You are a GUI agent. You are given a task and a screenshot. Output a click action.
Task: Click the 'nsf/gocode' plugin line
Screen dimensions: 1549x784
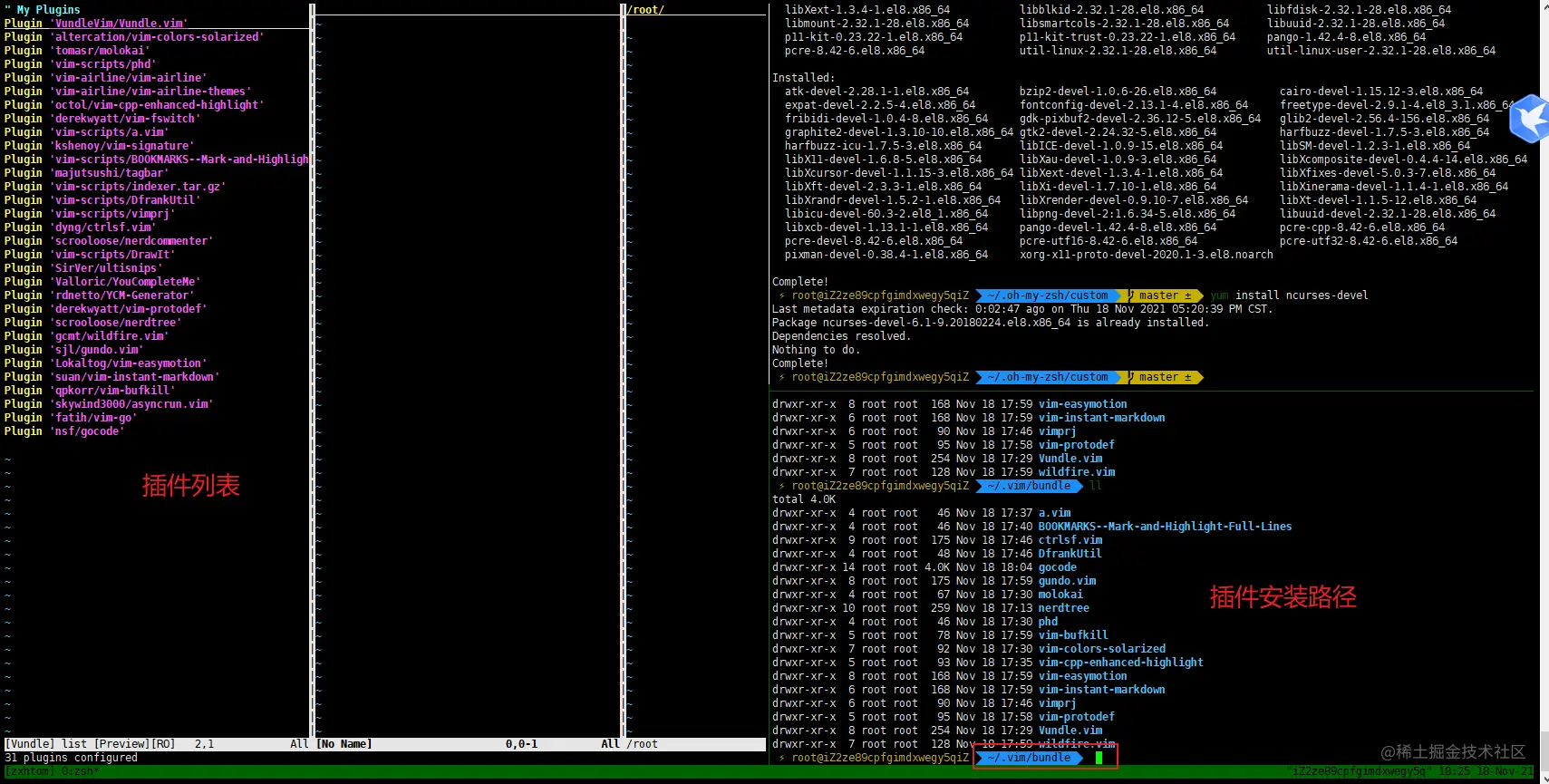(x=64, y=431)
